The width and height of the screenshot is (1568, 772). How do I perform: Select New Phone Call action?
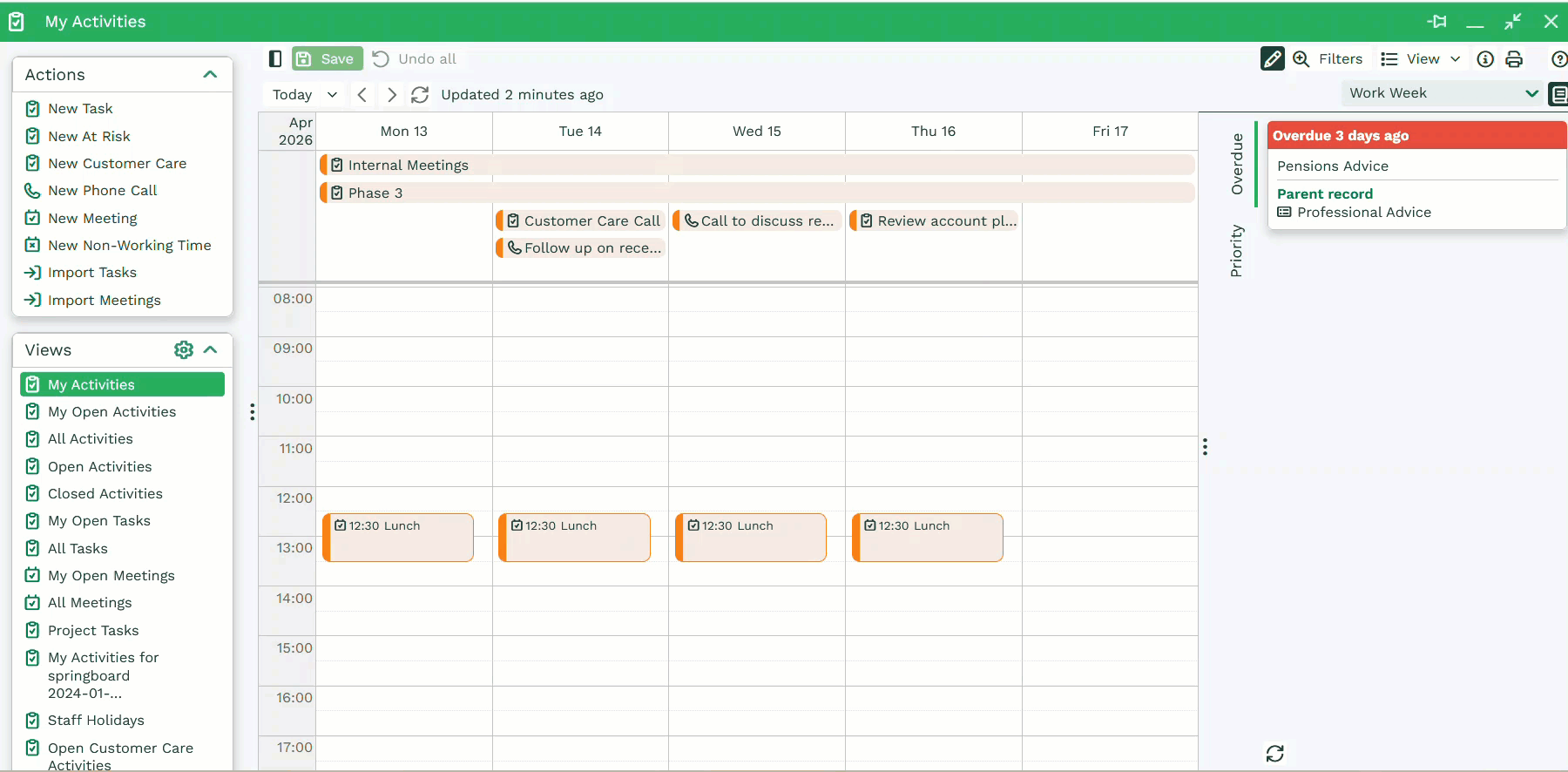(x=102, y=190)
